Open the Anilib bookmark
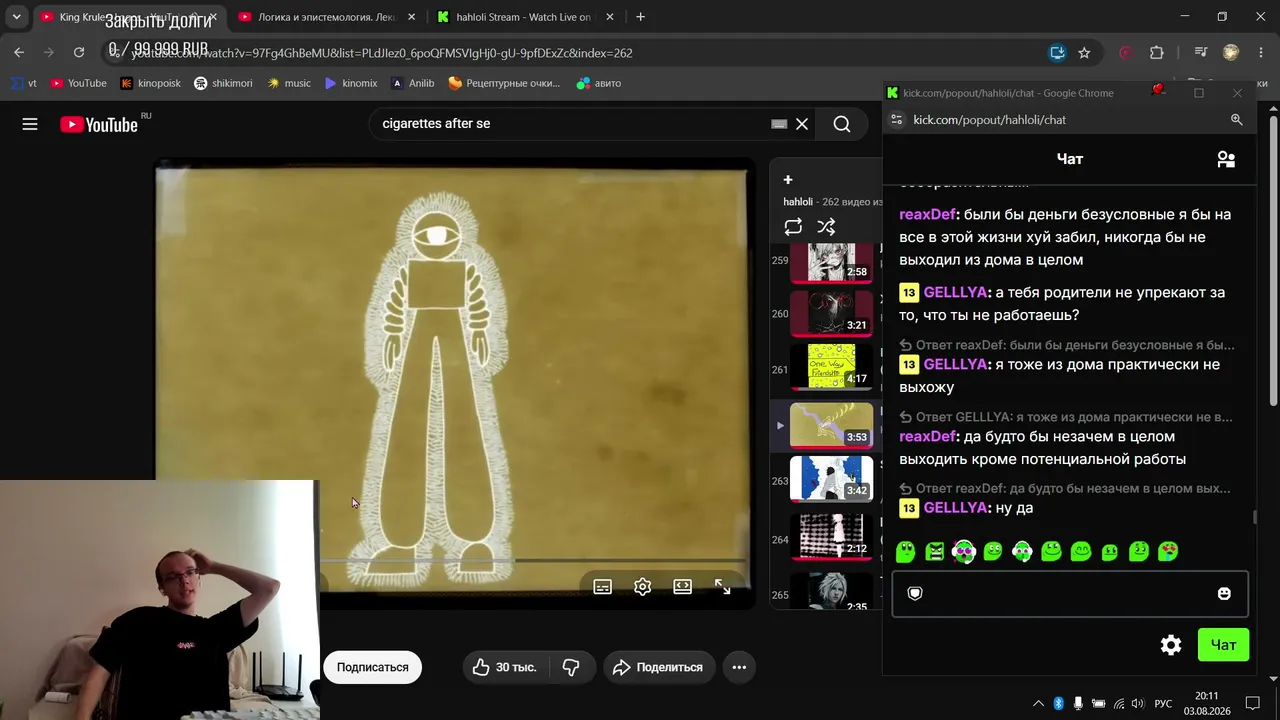1280x720 pixels. pos(413,83)
